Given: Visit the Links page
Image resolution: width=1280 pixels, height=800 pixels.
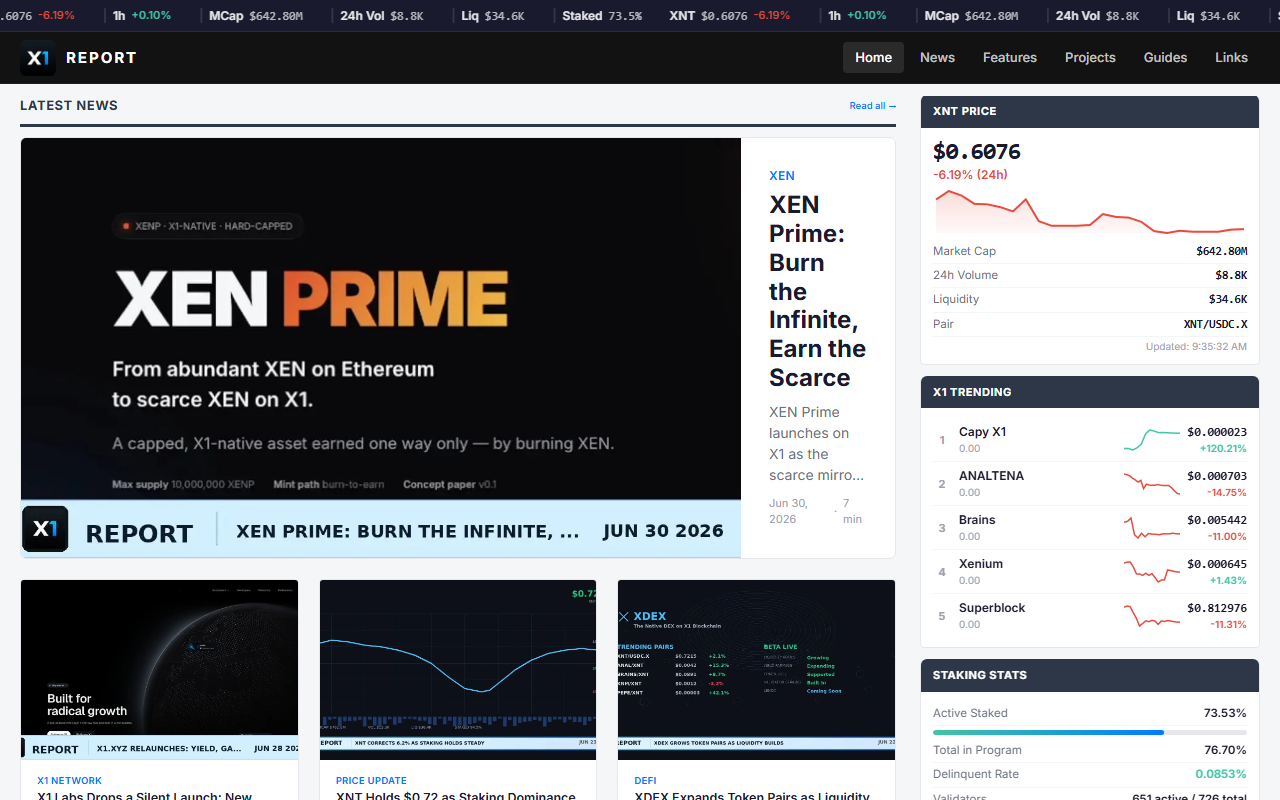Looking at the screenshot, I should [1231, 57].
